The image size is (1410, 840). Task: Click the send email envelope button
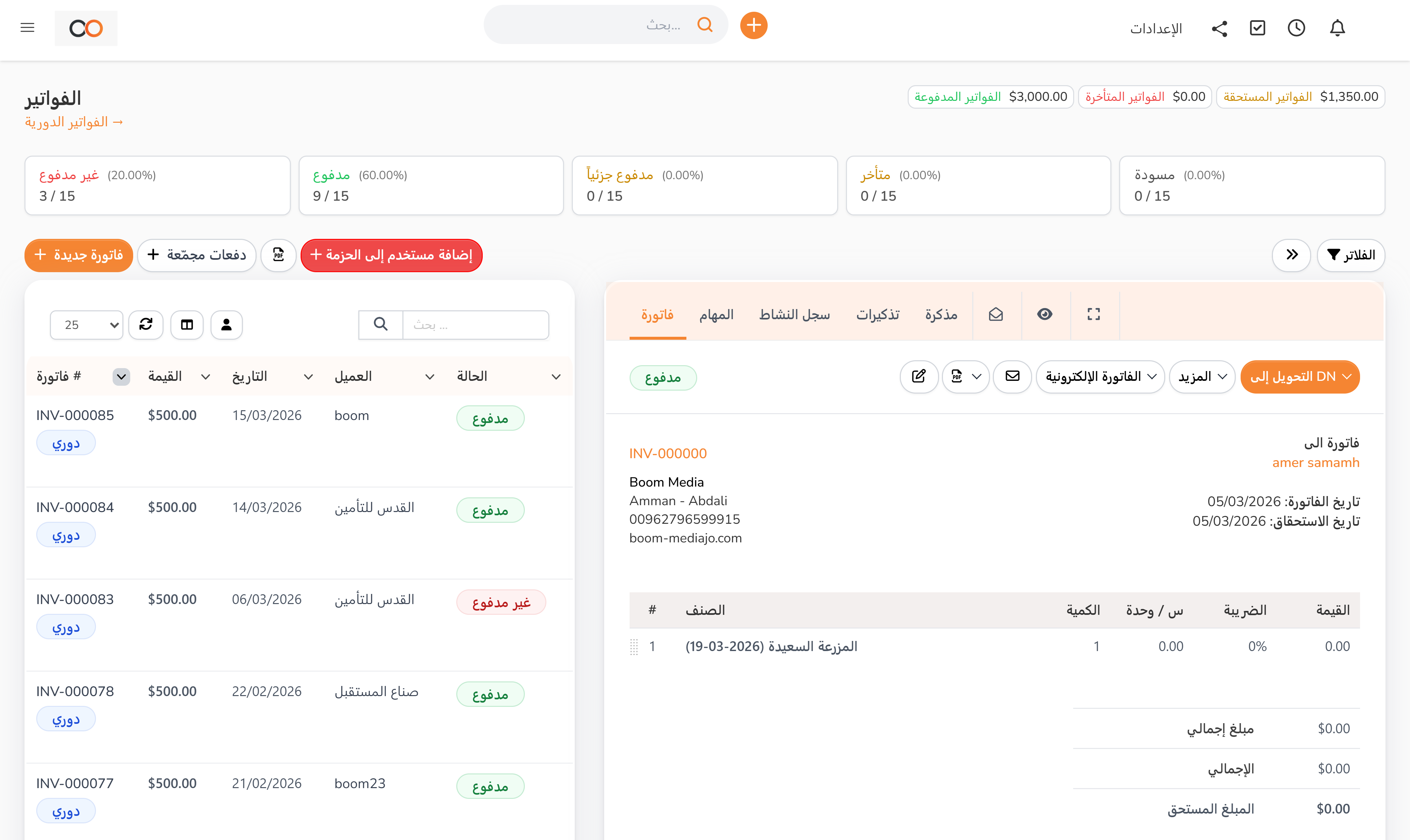tap(1012, 376)
